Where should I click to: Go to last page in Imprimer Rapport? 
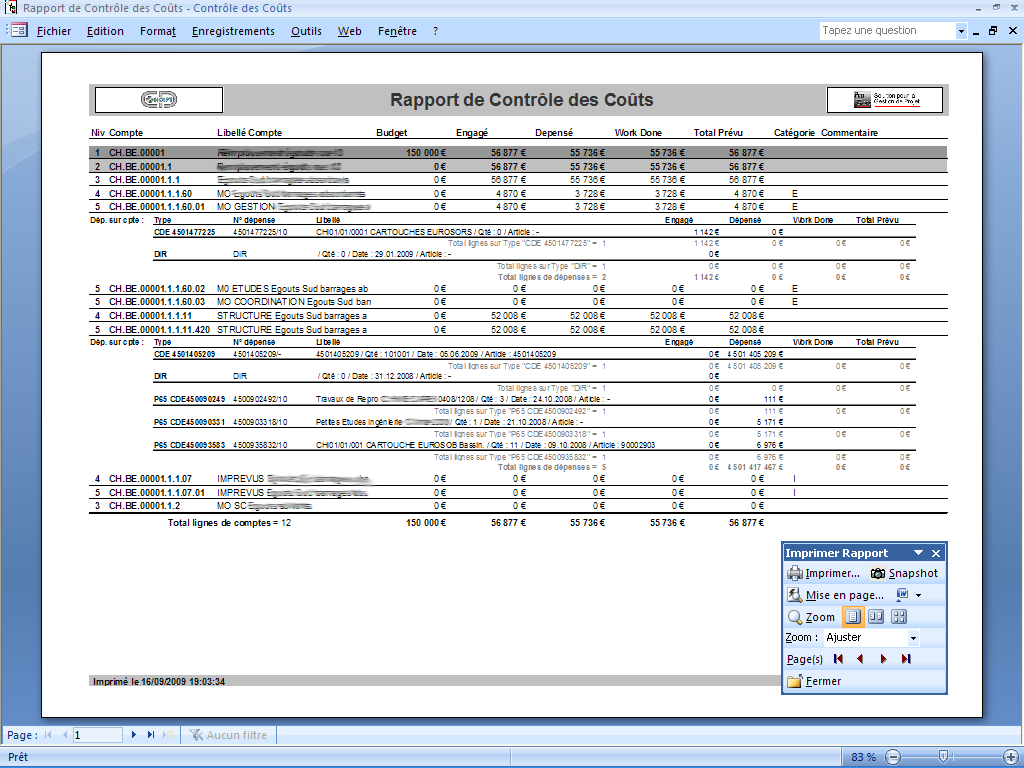click(906, 659)
